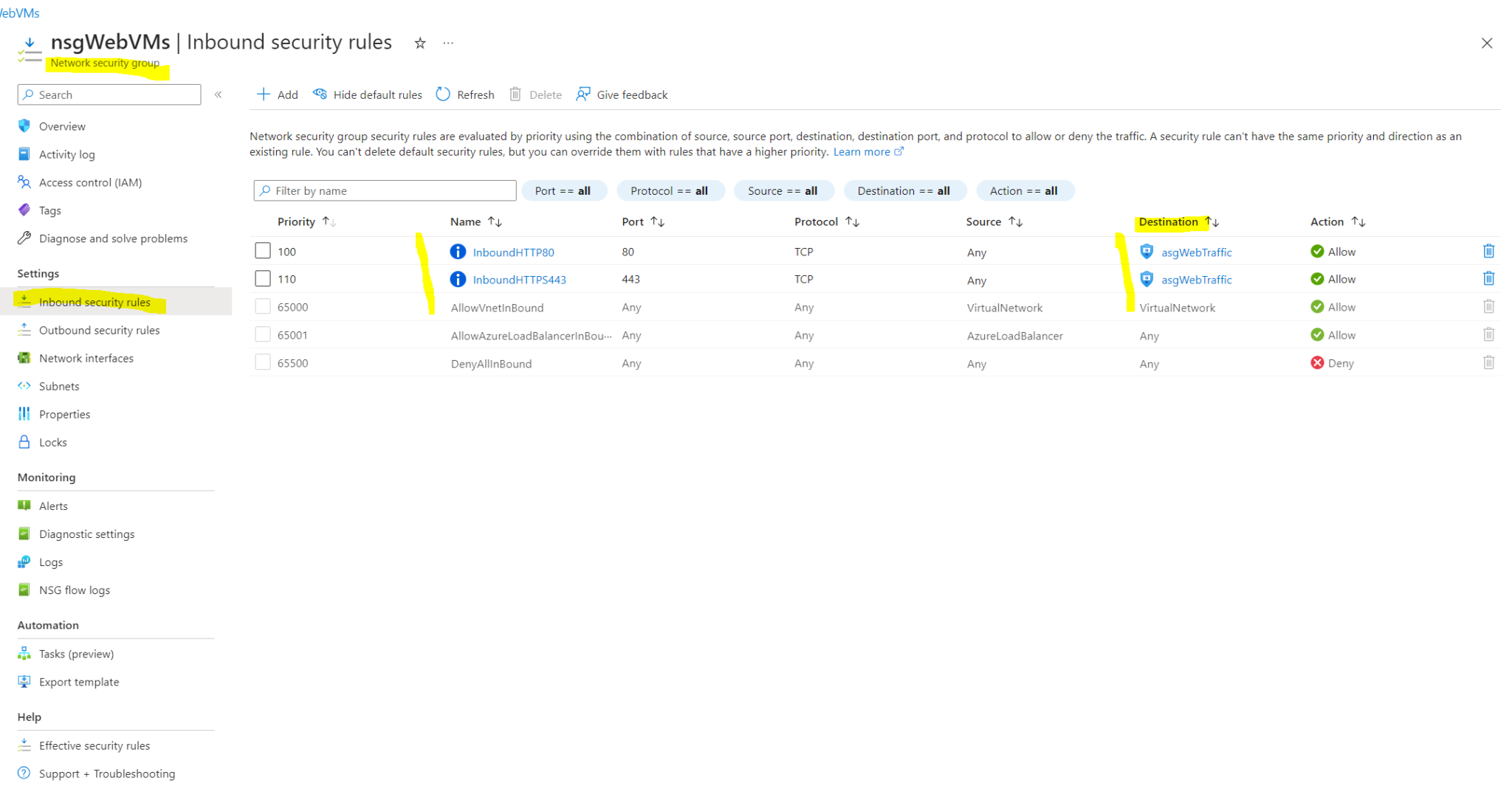Image resolution: width=1512 pixels, height=800 pixels.
Task: Open NSG flow logs
Action: coord(74,590)
